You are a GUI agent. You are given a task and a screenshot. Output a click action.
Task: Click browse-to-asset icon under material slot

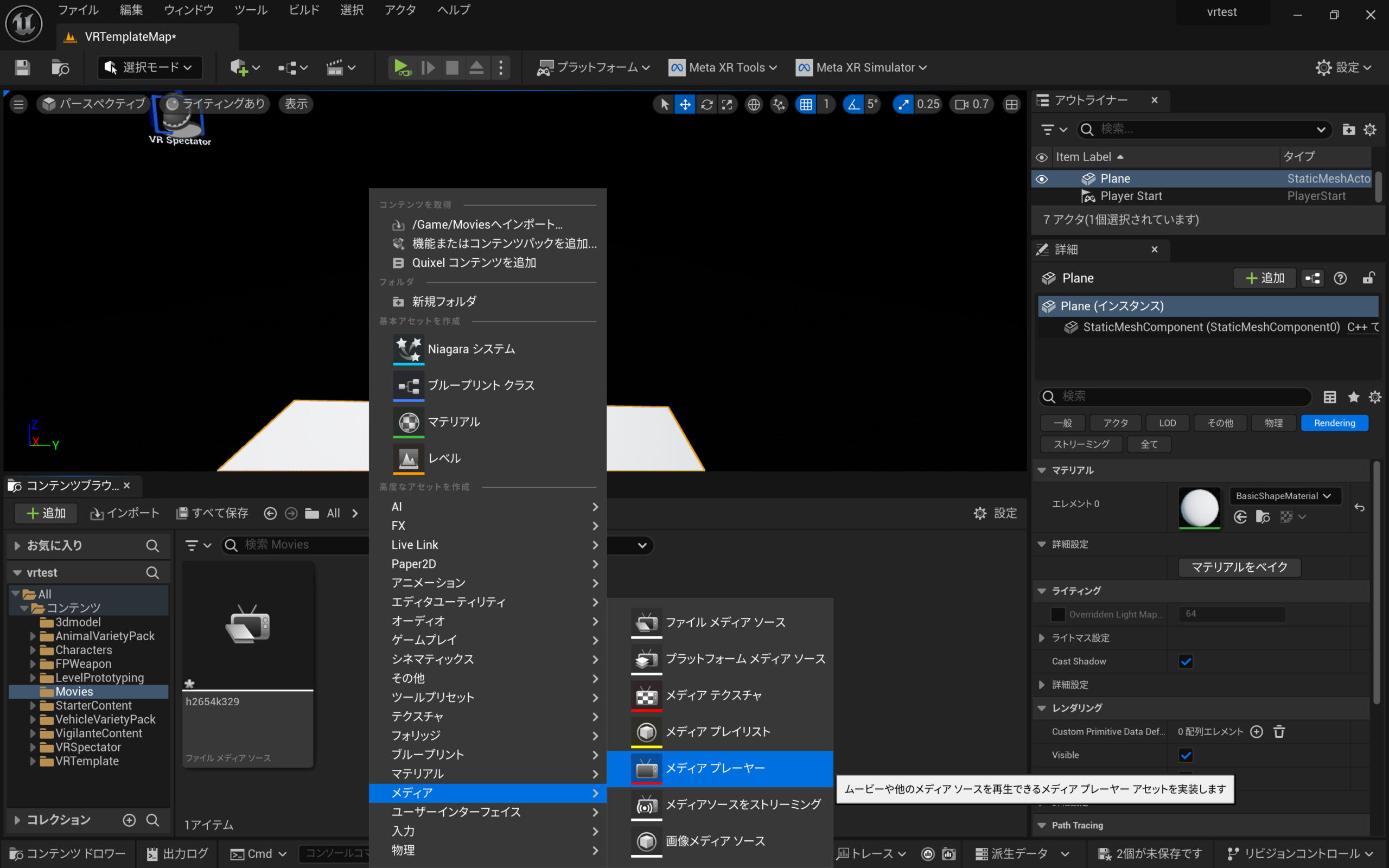coord(1263,516)
